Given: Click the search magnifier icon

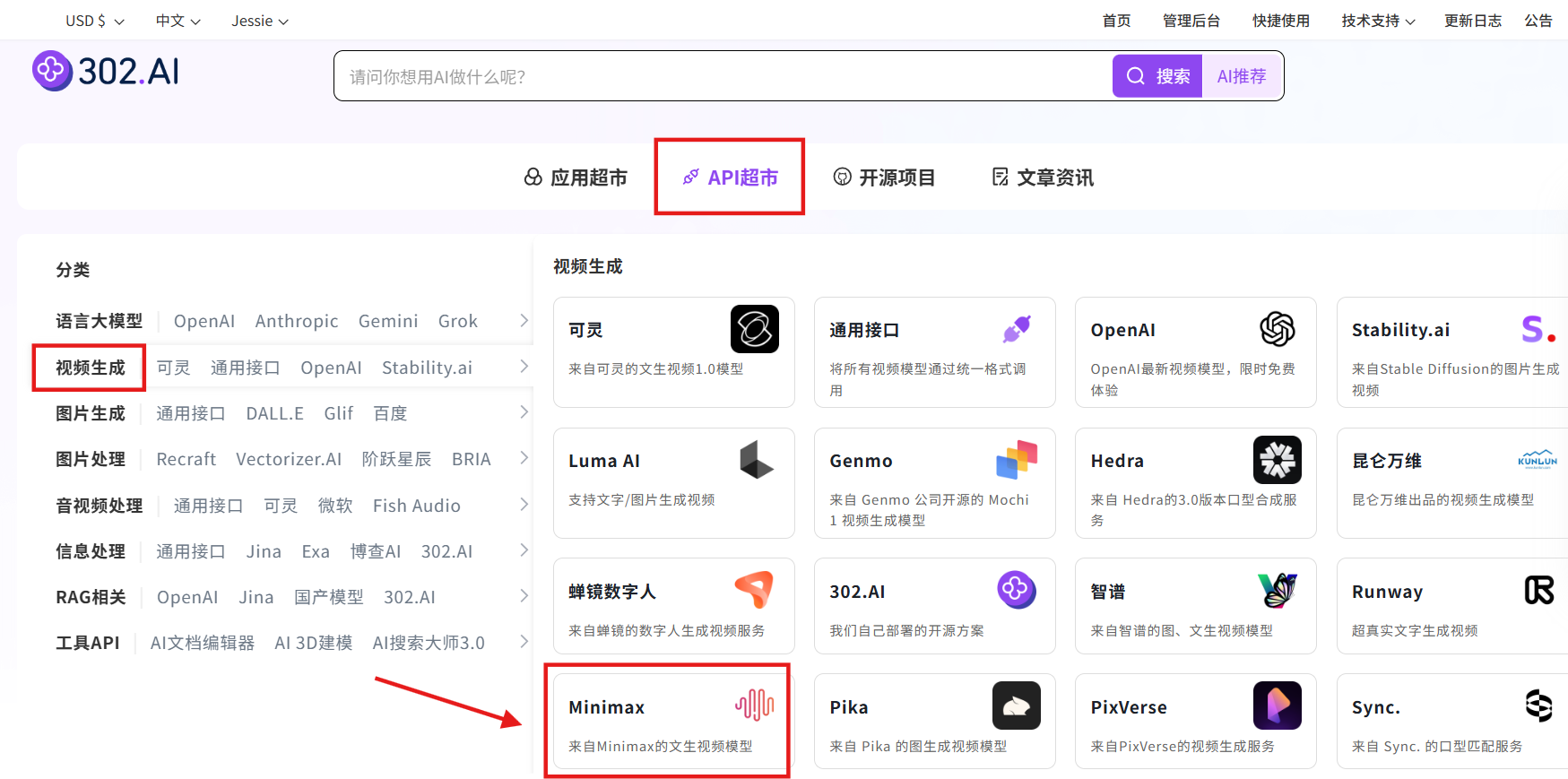Looking at the screenshot, I should (x=1135, y=76).
